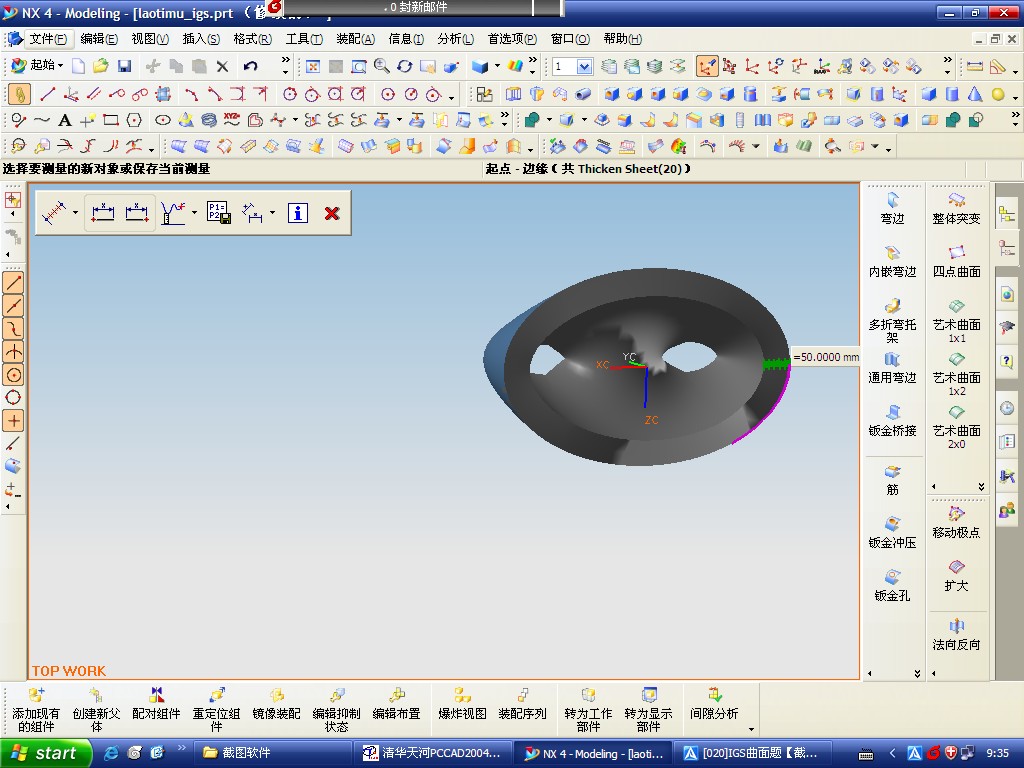
Task: Click the Undo arrow icon
Action: tap(251, 66)
